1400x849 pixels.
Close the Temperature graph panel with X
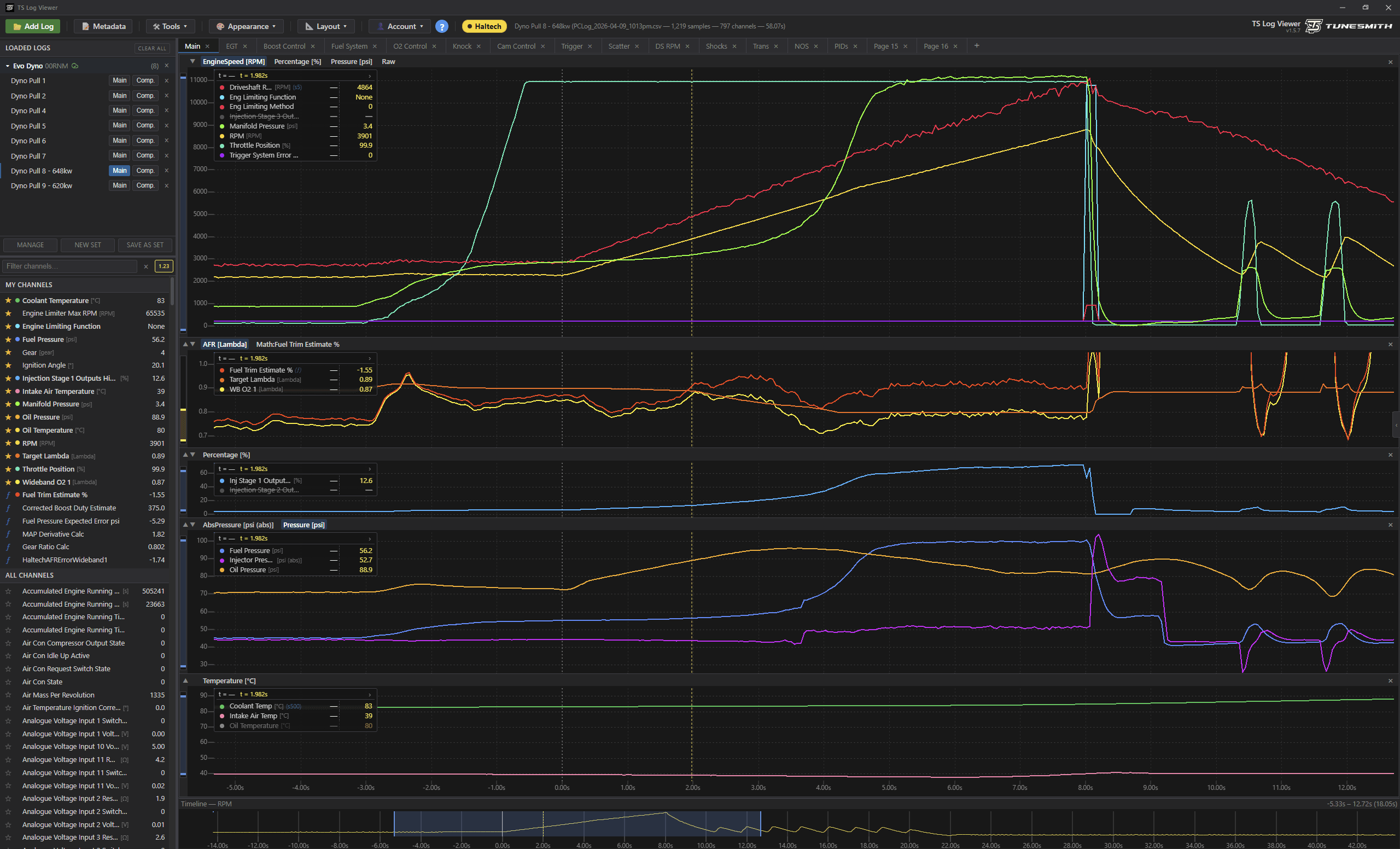[1390, 681]
